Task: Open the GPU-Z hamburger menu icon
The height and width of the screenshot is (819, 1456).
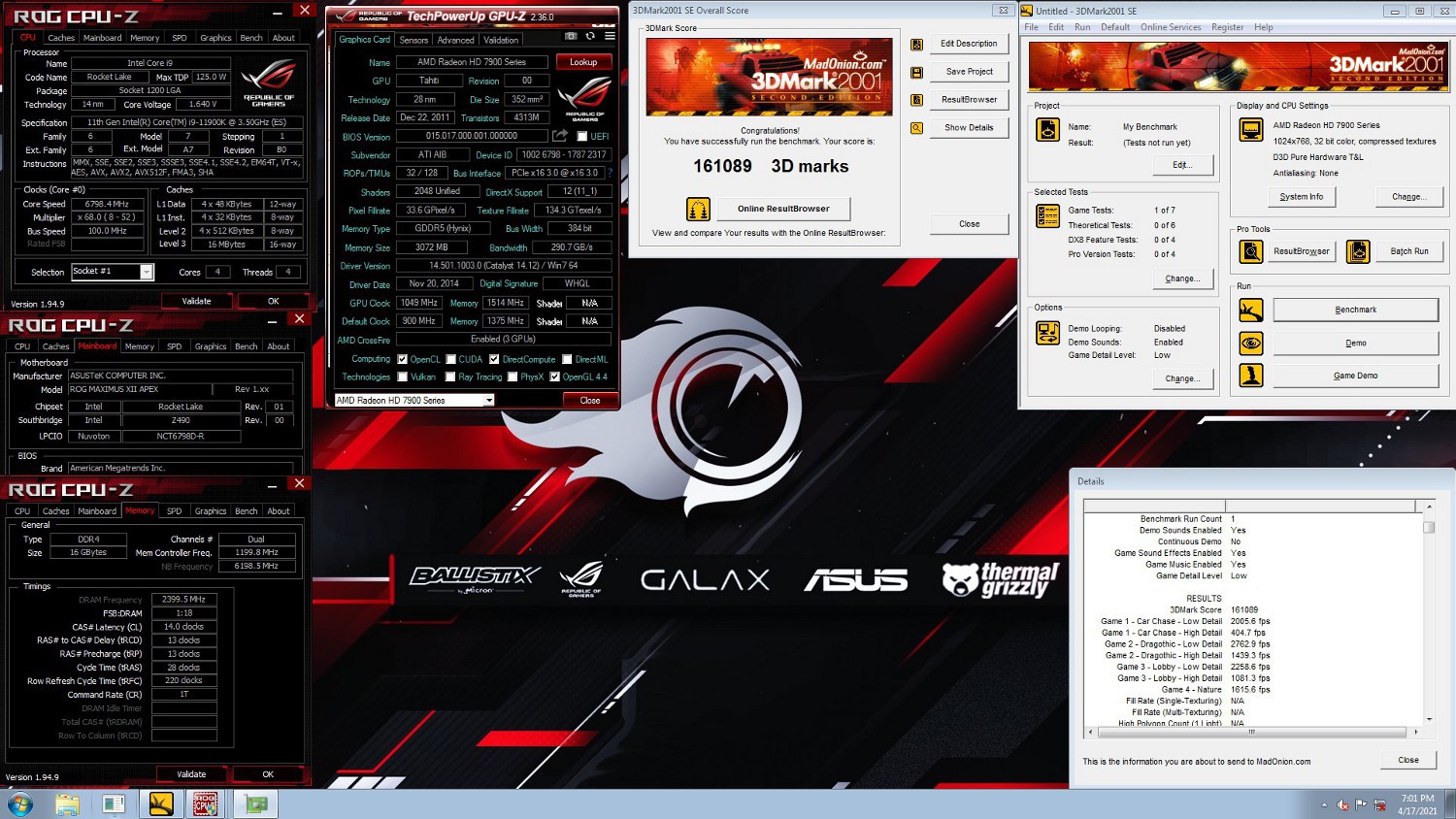Action: click(x=610, y=36)
